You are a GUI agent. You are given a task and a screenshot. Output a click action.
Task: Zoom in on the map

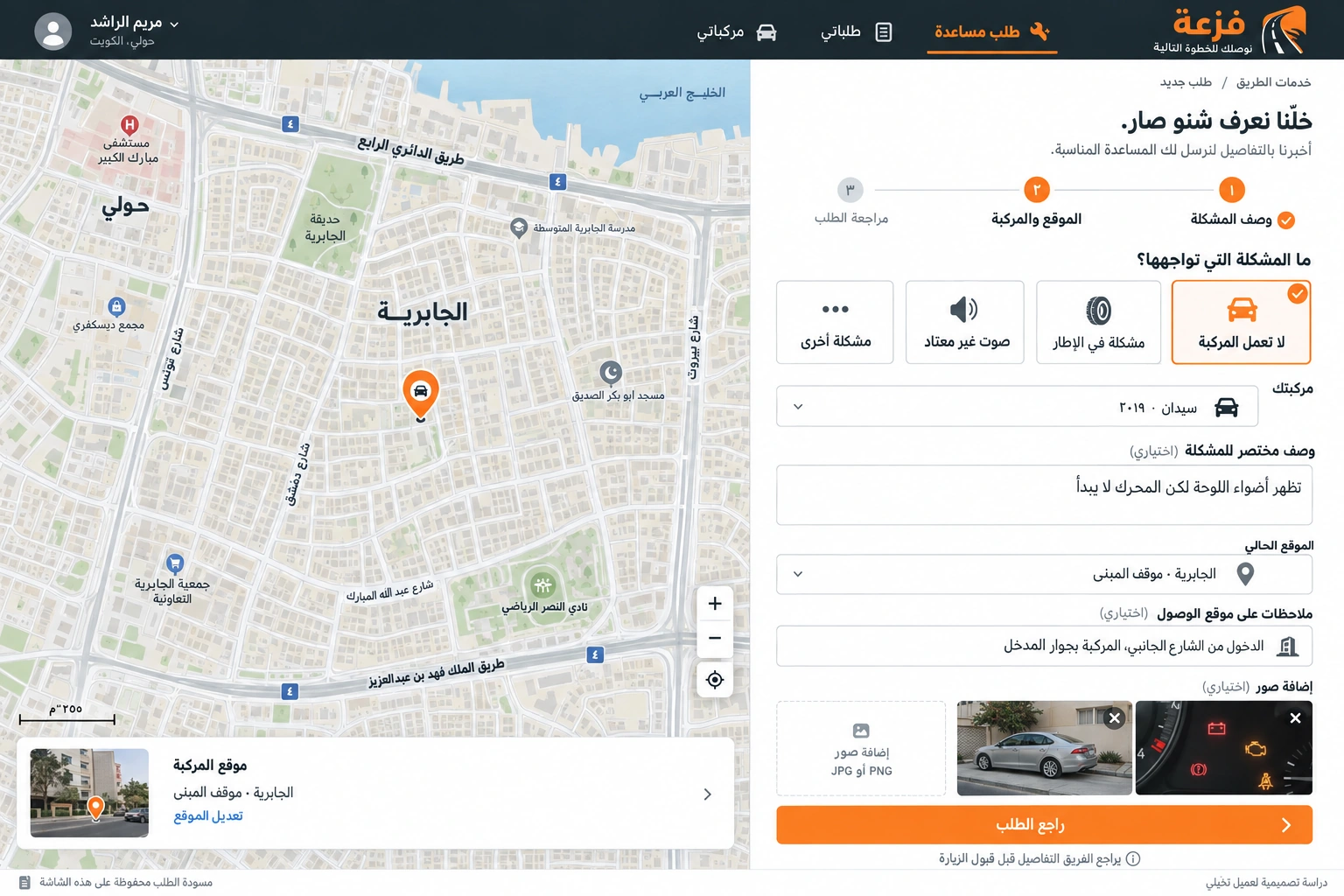coord(715,604)
